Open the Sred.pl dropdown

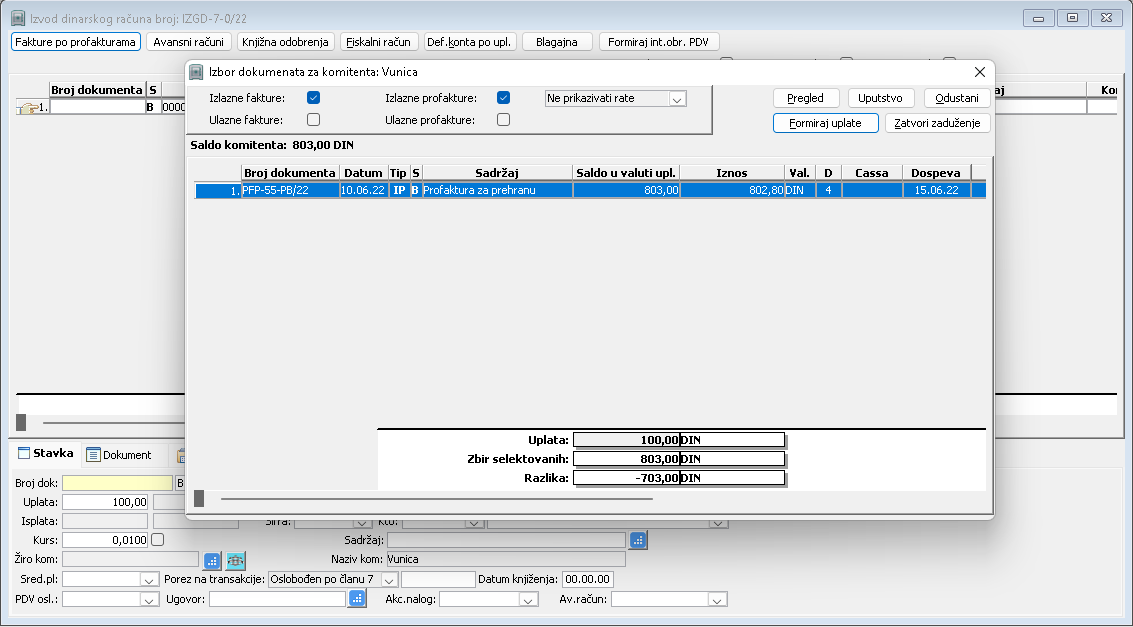pyautogui.click(x=149, y=580)
